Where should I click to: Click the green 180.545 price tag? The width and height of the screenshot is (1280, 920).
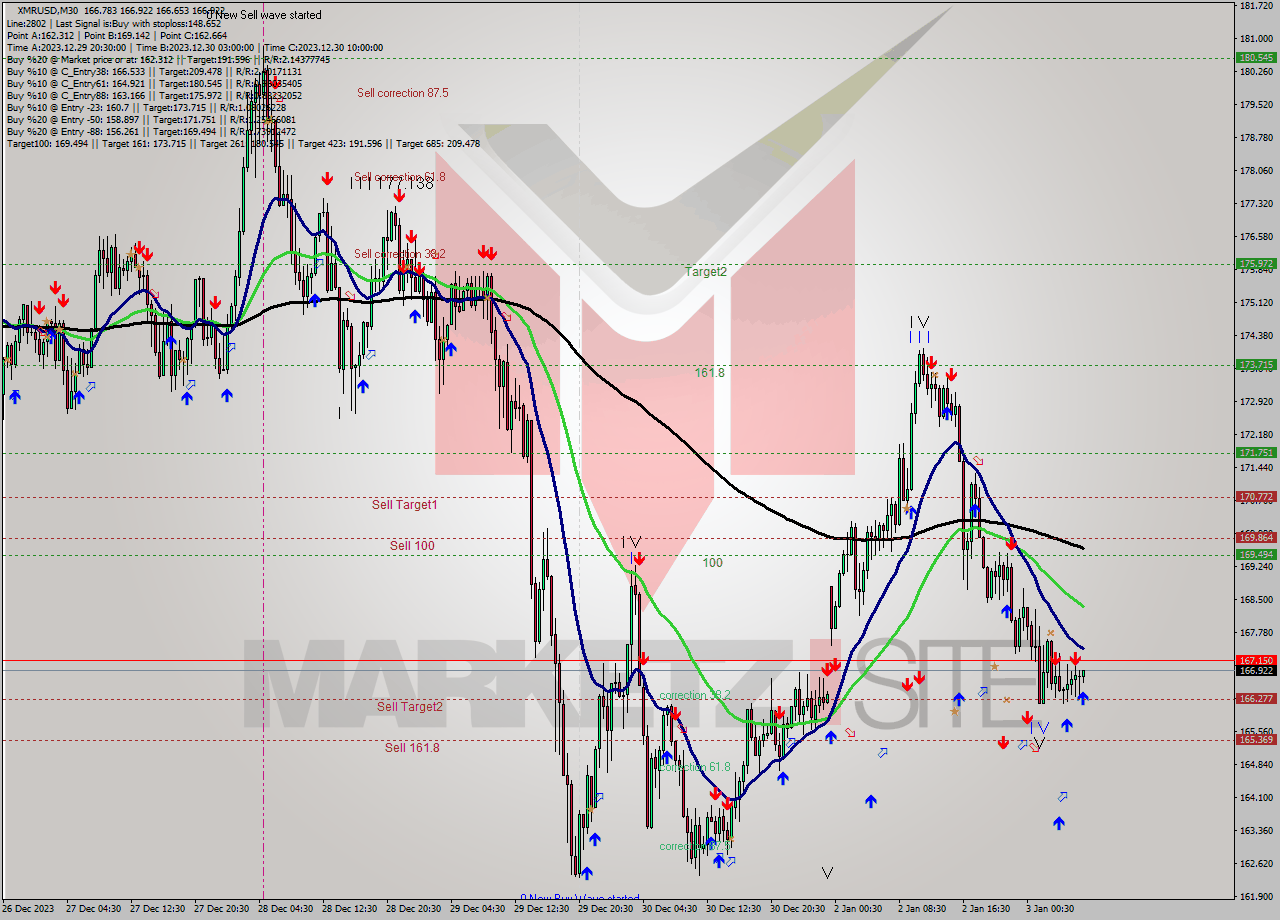[1256, 58]
